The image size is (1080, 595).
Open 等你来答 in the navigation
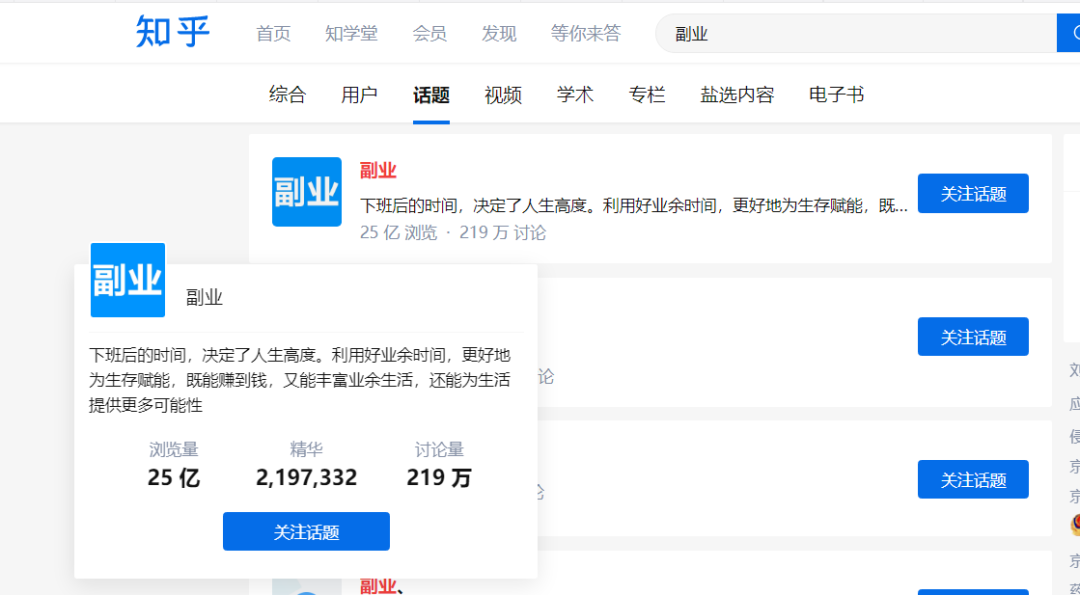(x=585, y=33)
